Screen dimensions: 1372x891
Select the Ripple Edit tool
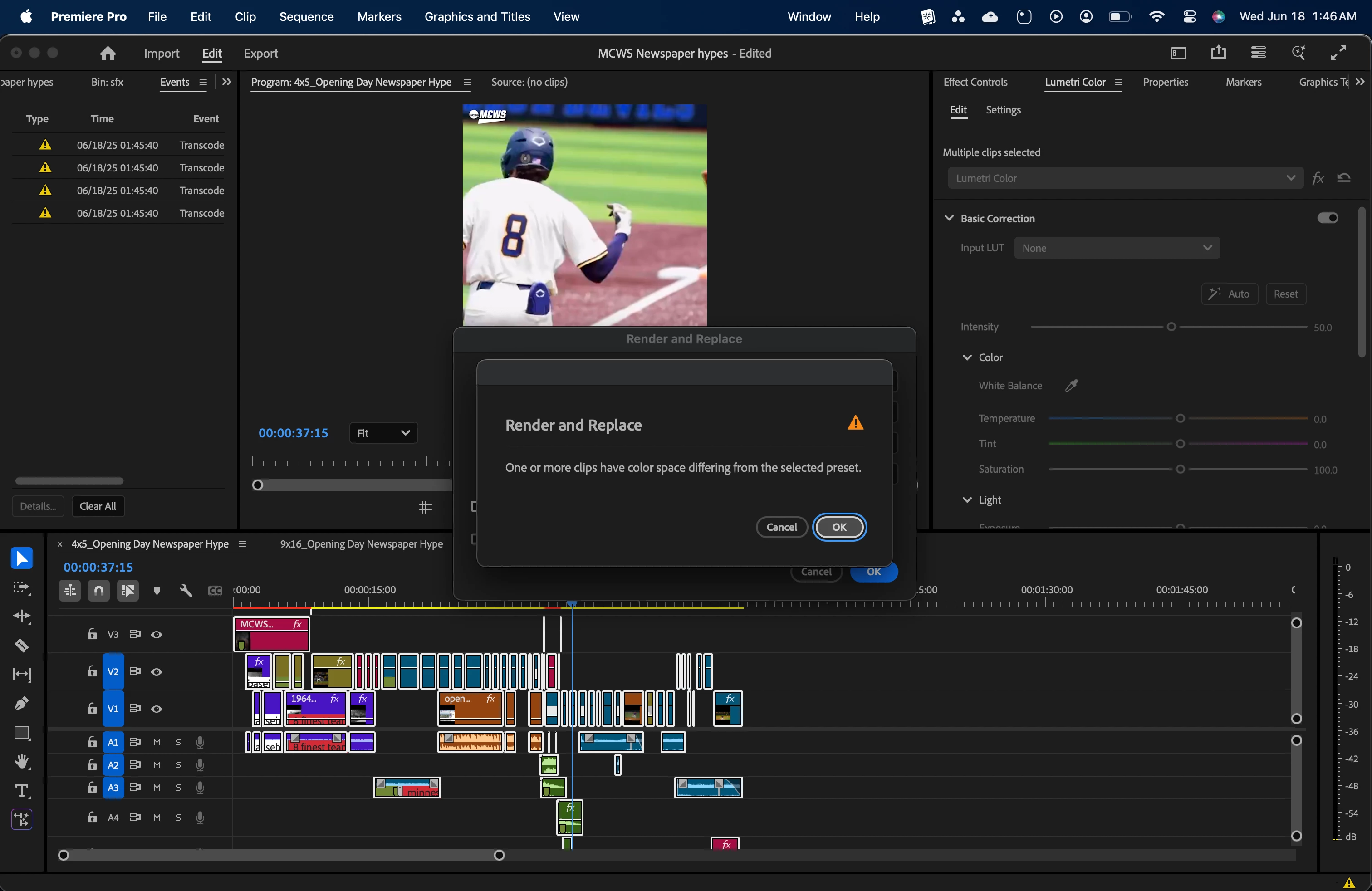pos(21,616)
